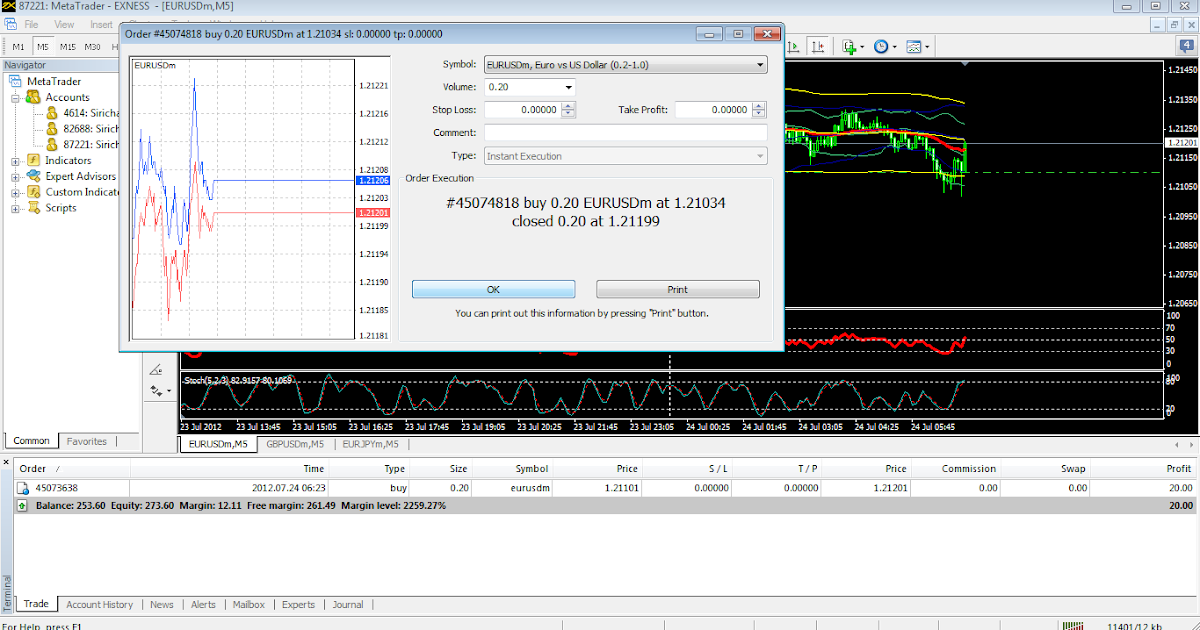Expand the Expert Advisors tree node
Image resolution: width=1200 pixels, height=630 pixels.
pos(16,177)
